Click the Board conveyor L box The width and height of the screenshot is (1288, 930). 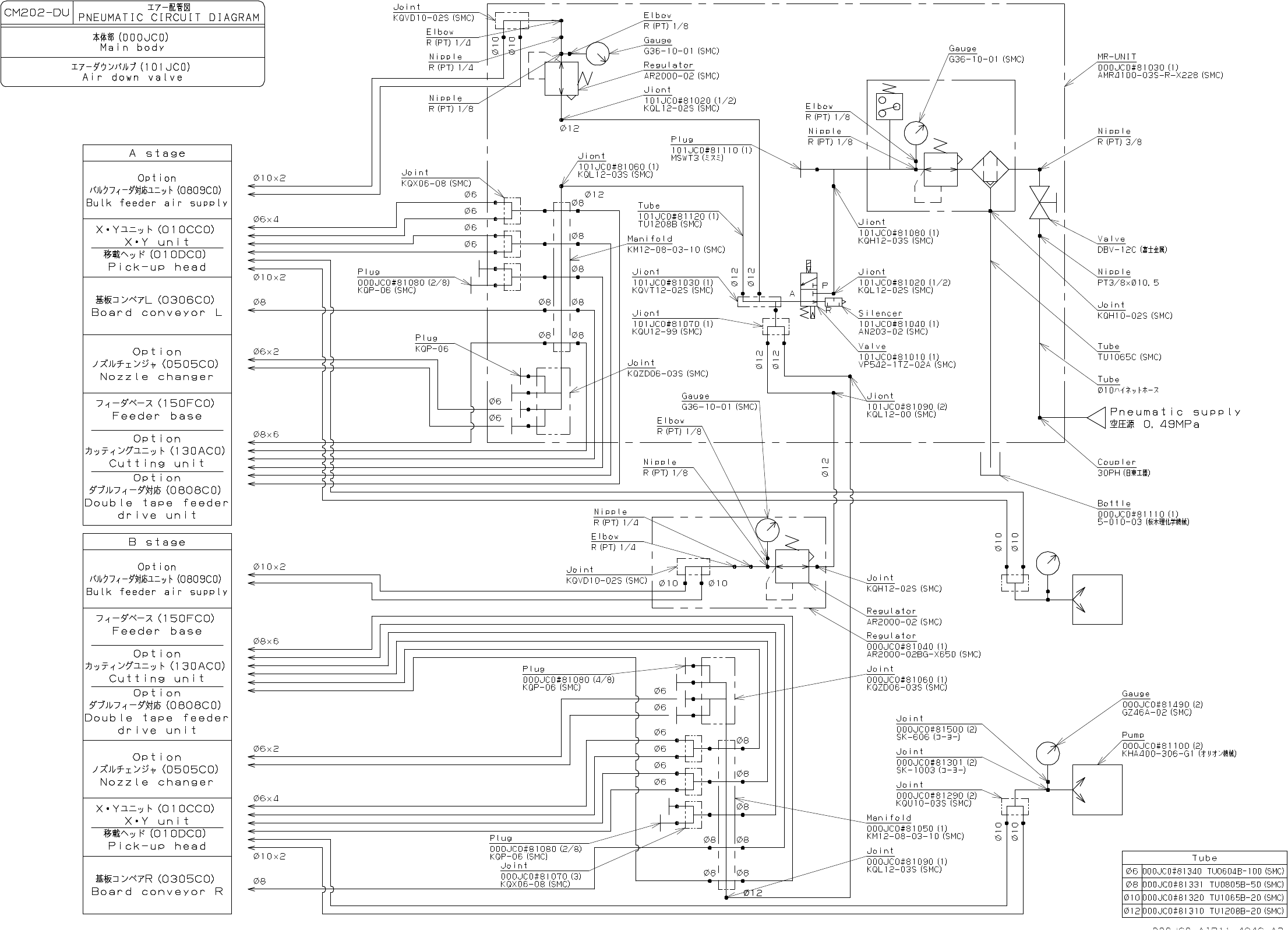[x=157, y=306]
